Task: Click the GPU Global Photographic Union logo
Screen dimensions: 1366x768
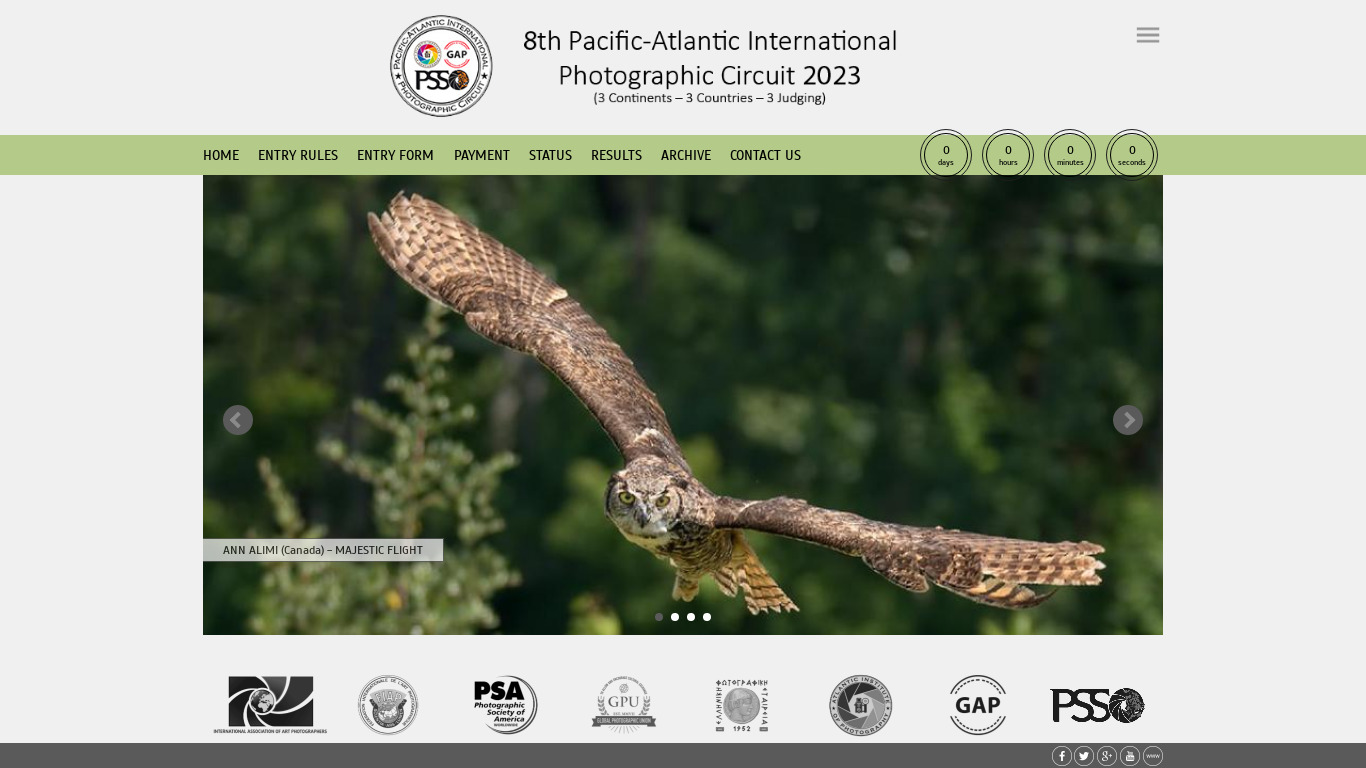Action: click(623, 705)
